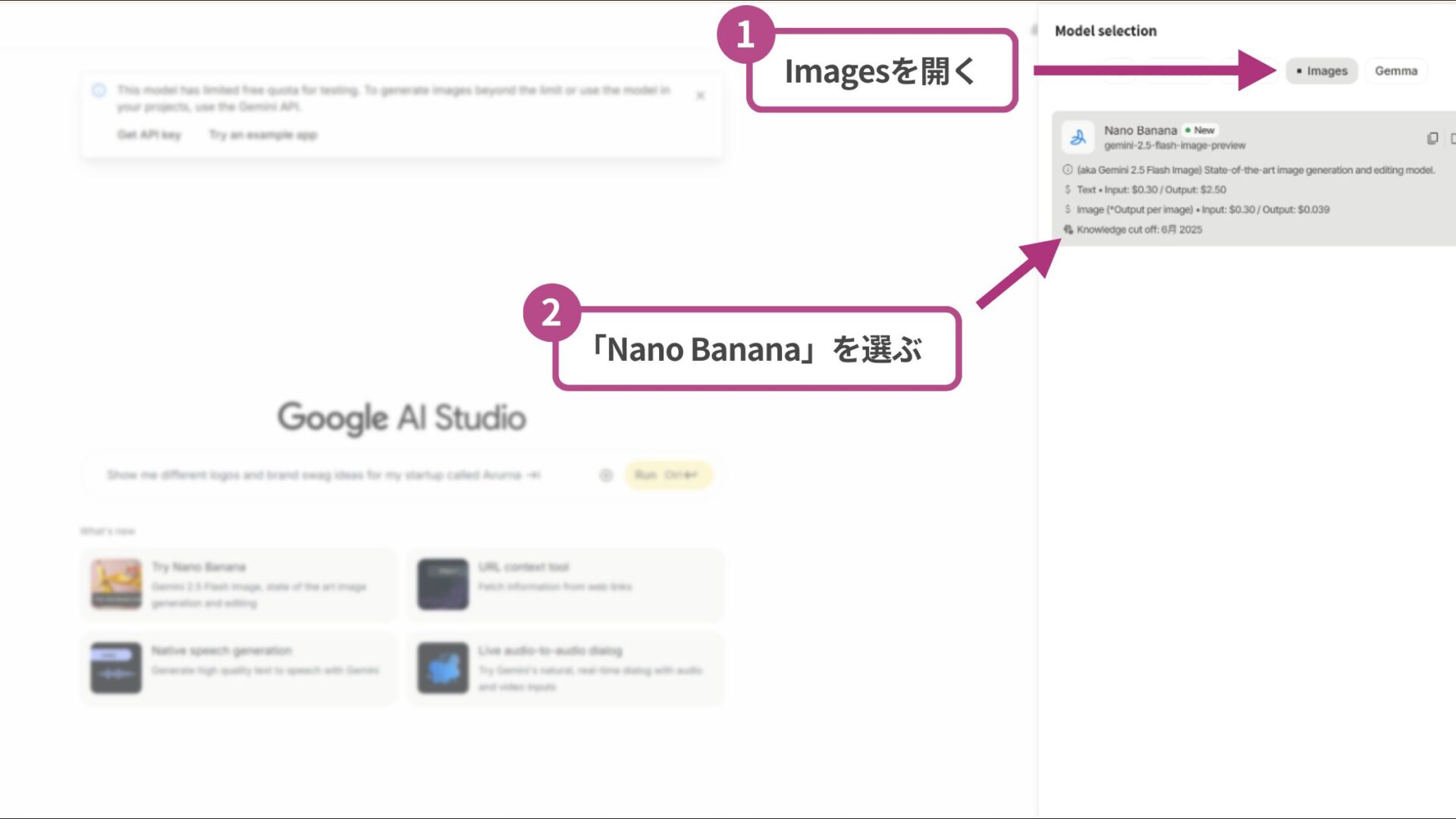Screen dimensions: 1456x819
Task: Click the Live audio-to-audio dialog blue icon
Action: coord(444,667)
